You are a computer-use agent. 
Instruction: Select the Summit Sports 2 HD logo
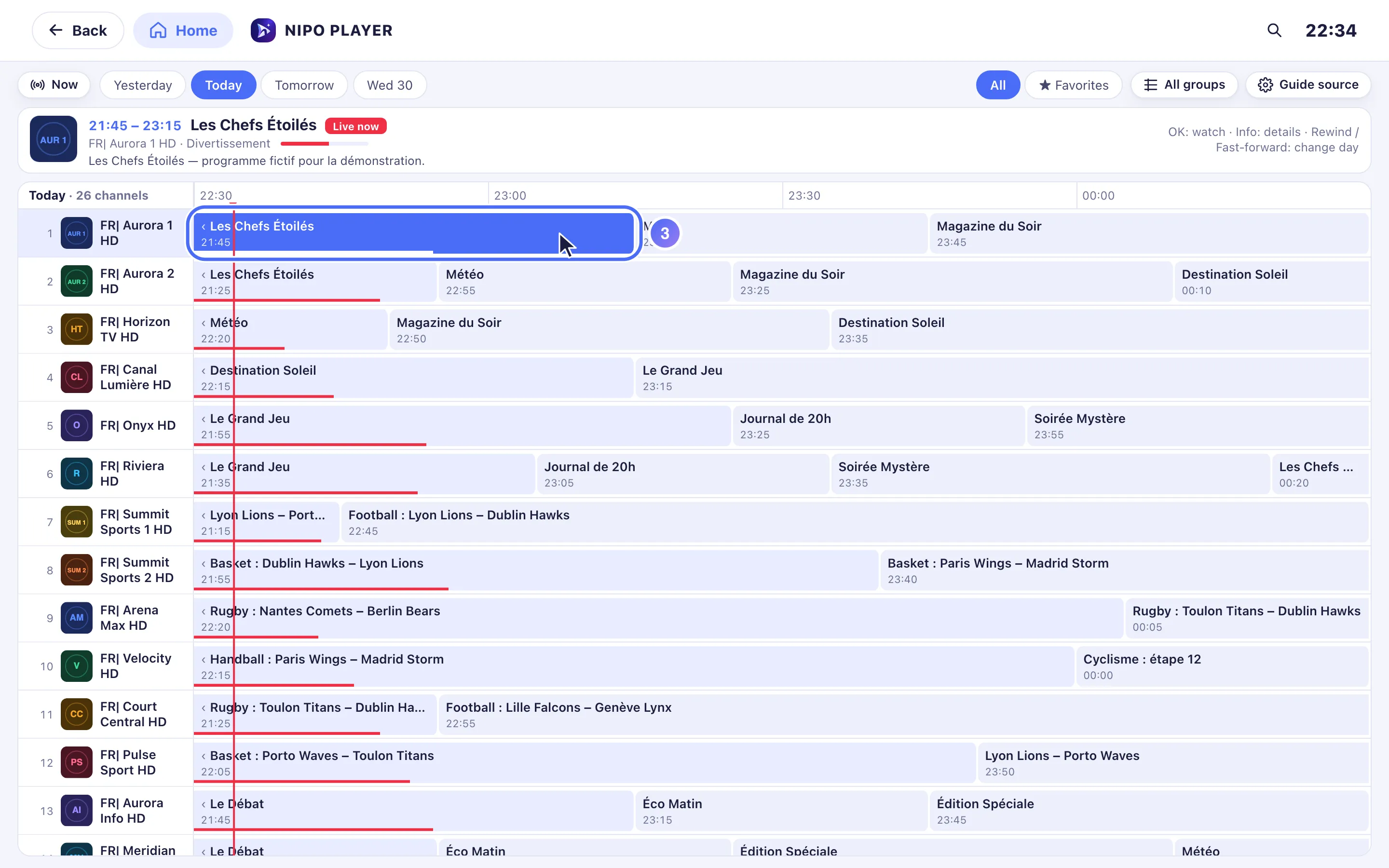click(76, 570)
